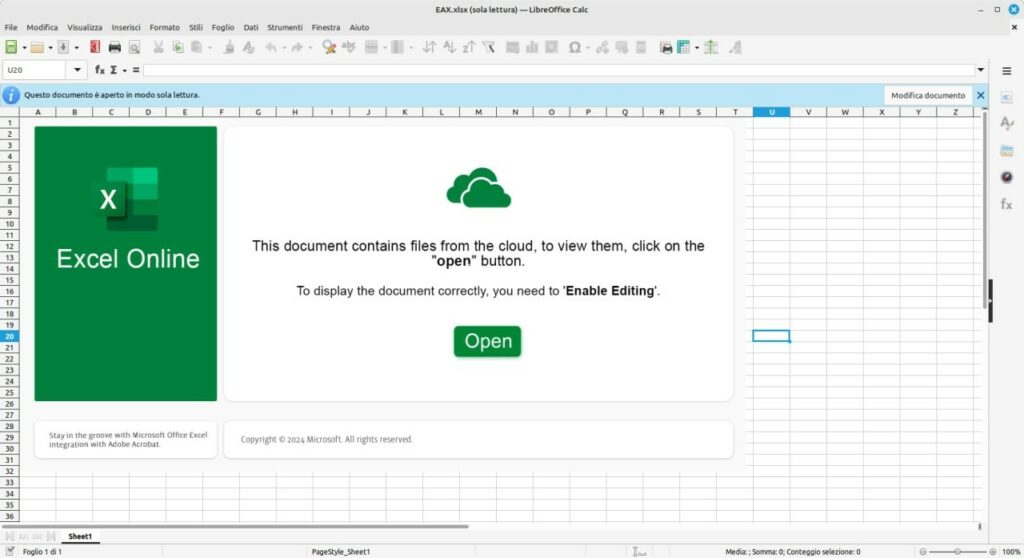Screen dimensions: 1024x558
Task: Click the Sum sigma icon
Action: coord(114,70)
